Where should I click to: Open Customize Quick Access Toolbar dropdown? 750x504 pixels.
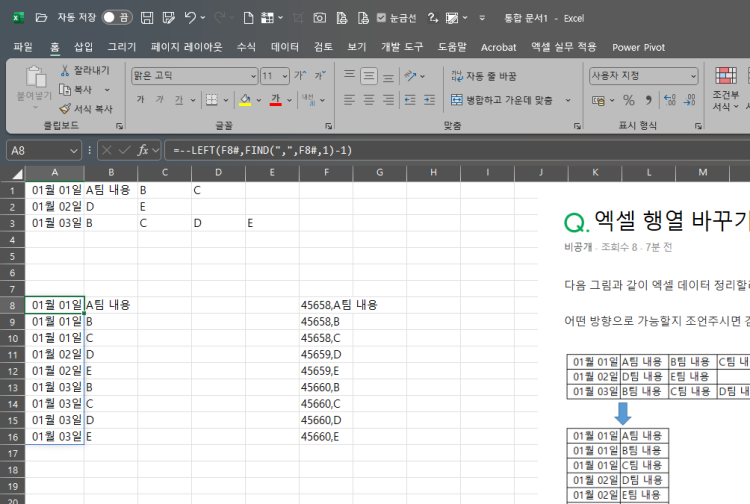click(x=482, y=18)
